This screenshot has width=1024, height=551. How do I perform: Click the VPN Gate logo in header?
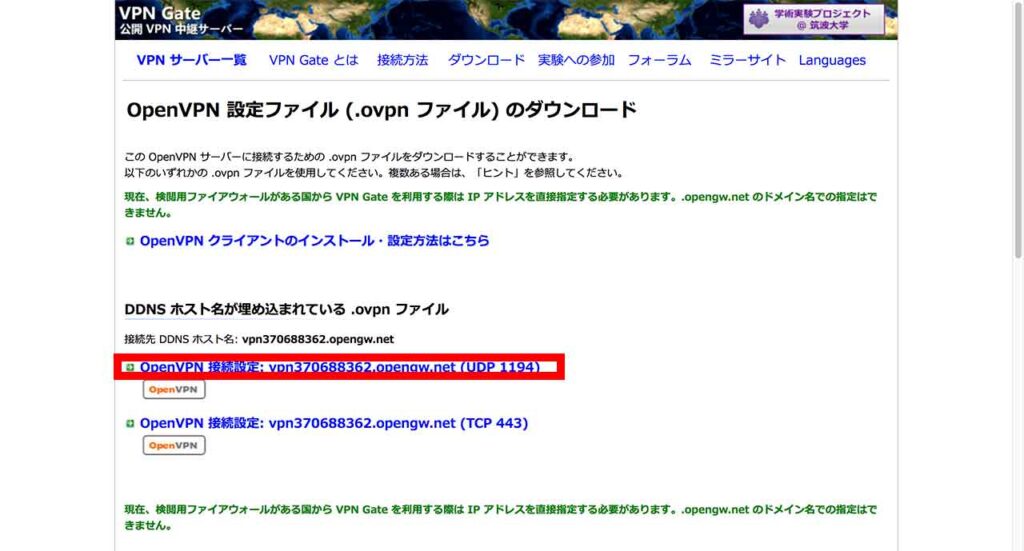pos(160,19)
